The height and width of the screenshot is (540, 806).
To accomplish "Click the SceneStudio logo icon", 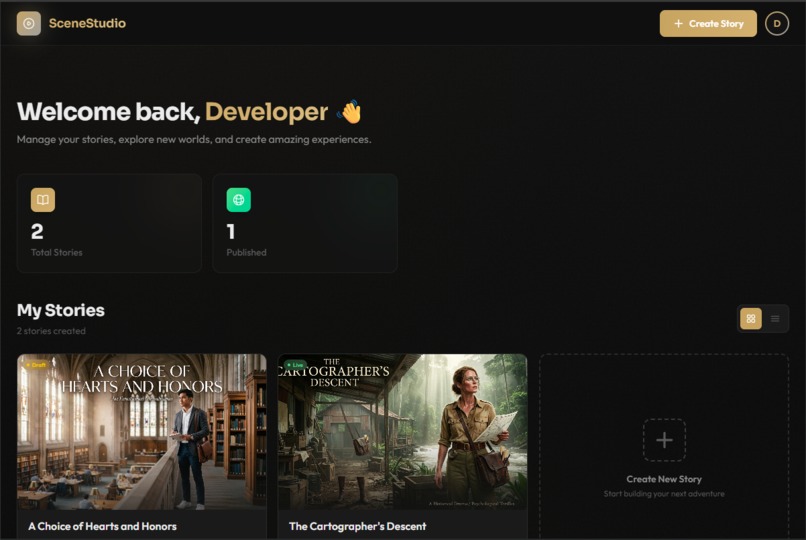I will tap(29, 23).
